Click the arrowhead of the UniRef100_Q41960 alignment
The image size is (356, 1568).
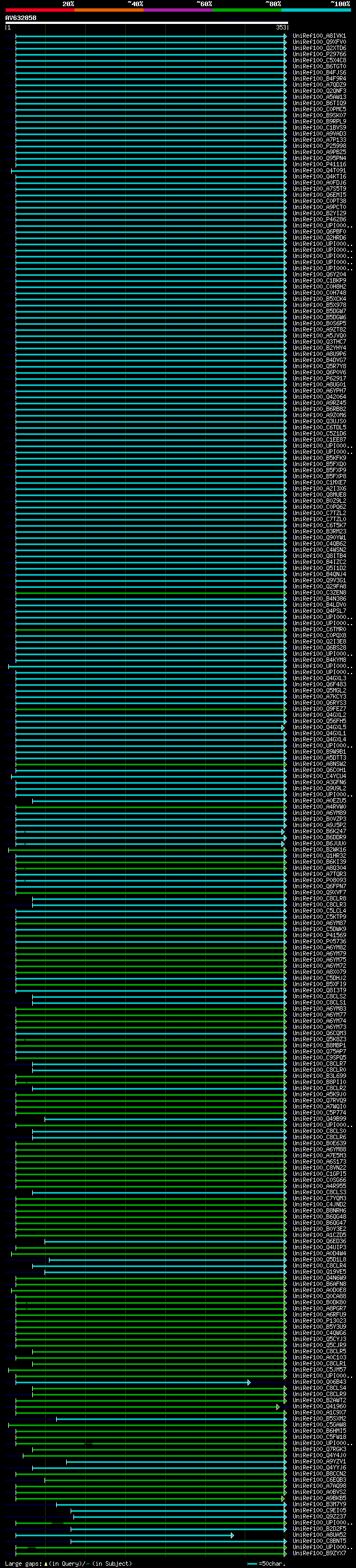point(278,1407)
